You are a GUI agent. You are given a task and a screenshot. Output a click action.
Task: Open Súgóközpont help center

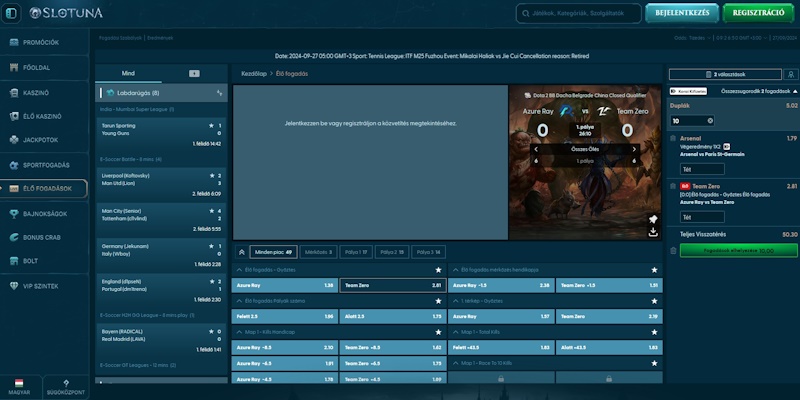point(66,387)
